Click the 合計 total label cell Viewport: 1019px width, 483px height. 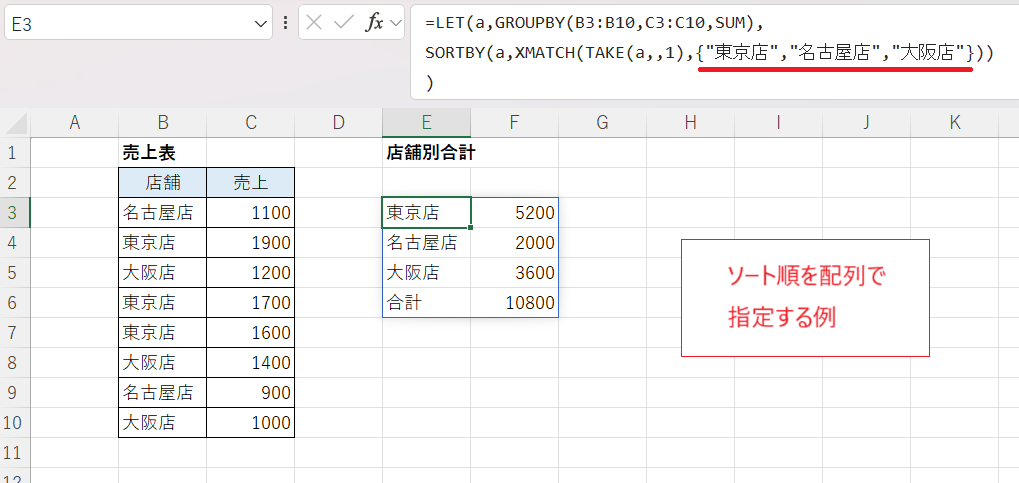(426, 302)
